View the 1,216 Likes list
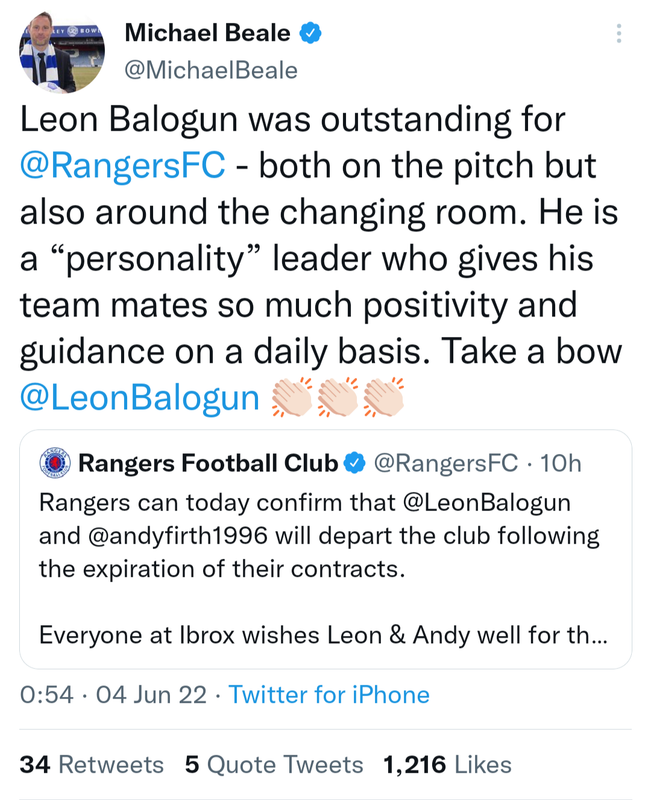651x800 pixels. pyautogui.click(x=447, y=765)
